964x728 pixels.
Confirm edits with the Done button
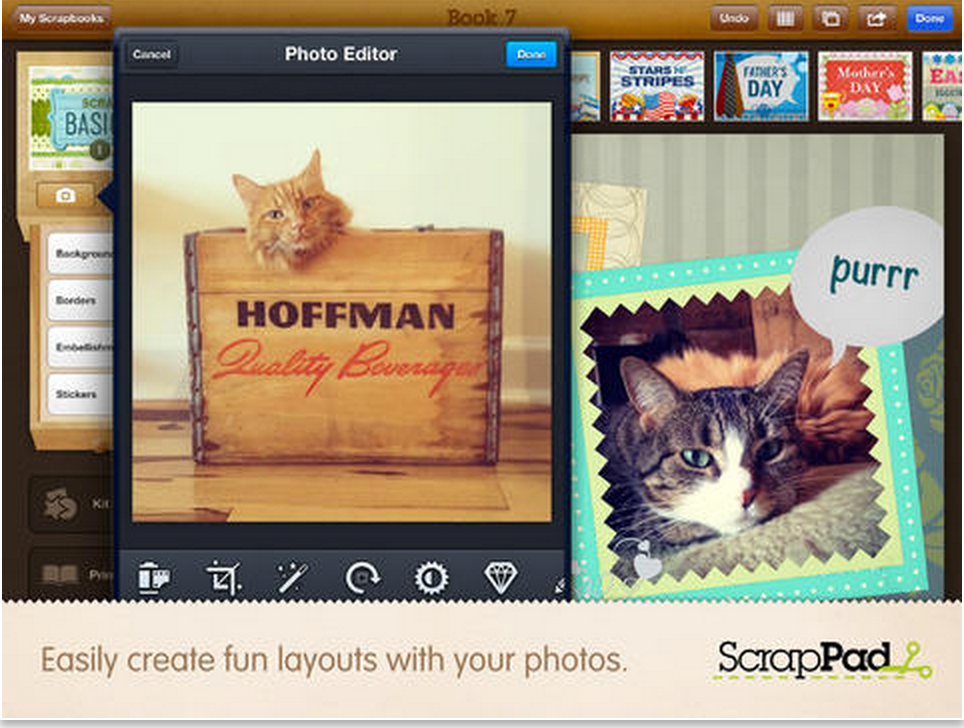531,55
